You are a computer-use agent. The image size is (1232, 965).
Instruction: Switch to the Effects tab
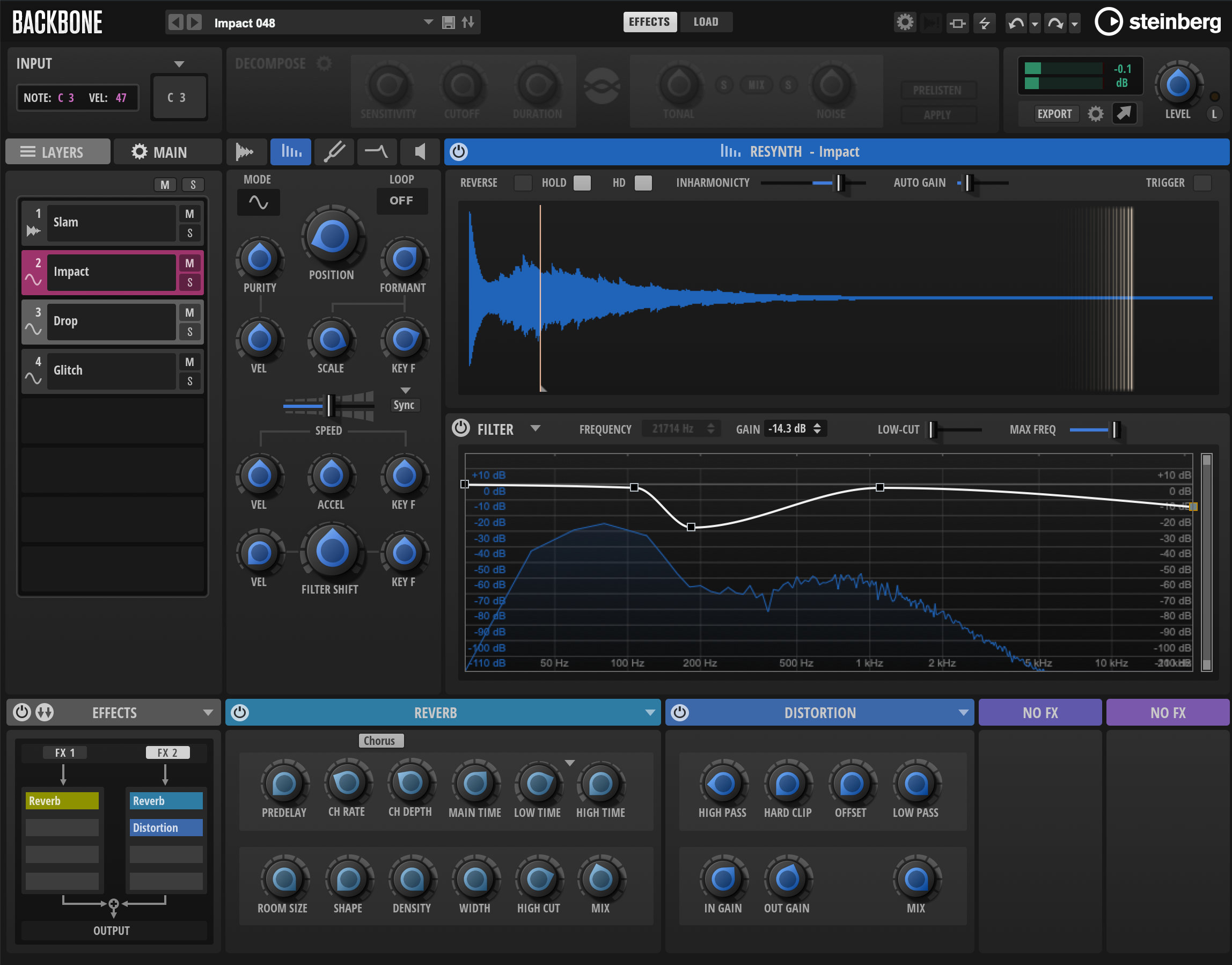(650, 22)
